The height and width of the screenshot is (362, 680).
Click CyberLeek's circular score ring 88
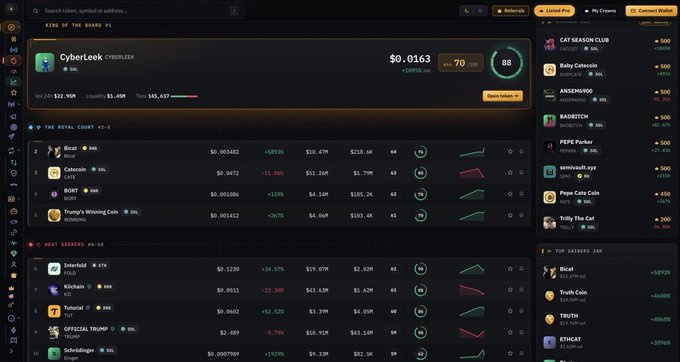coord(507,63)
